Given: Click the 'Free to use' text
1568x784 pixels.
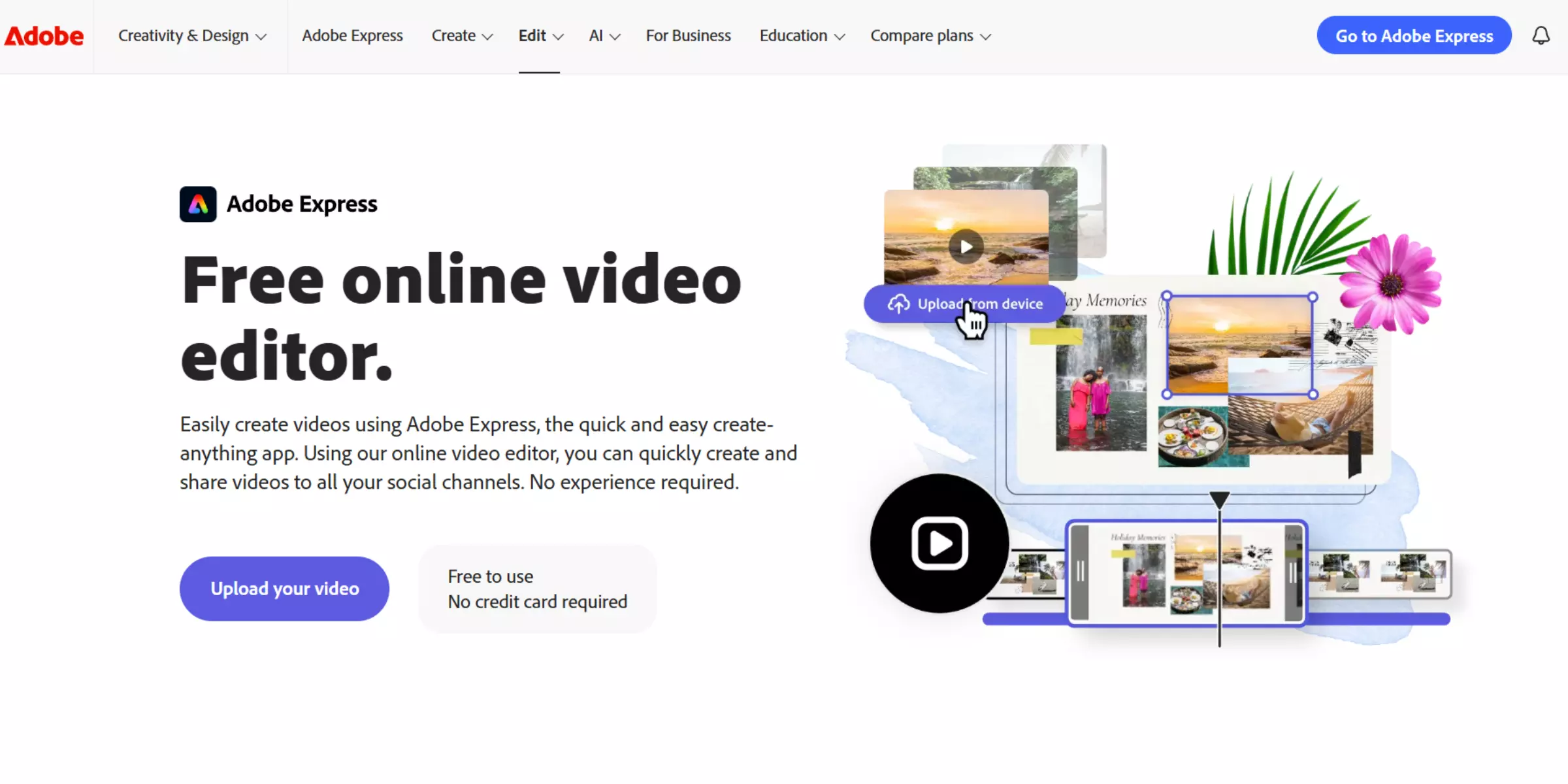Looking at the screenshot, I should pyautogui.click(x=490, y=576).
